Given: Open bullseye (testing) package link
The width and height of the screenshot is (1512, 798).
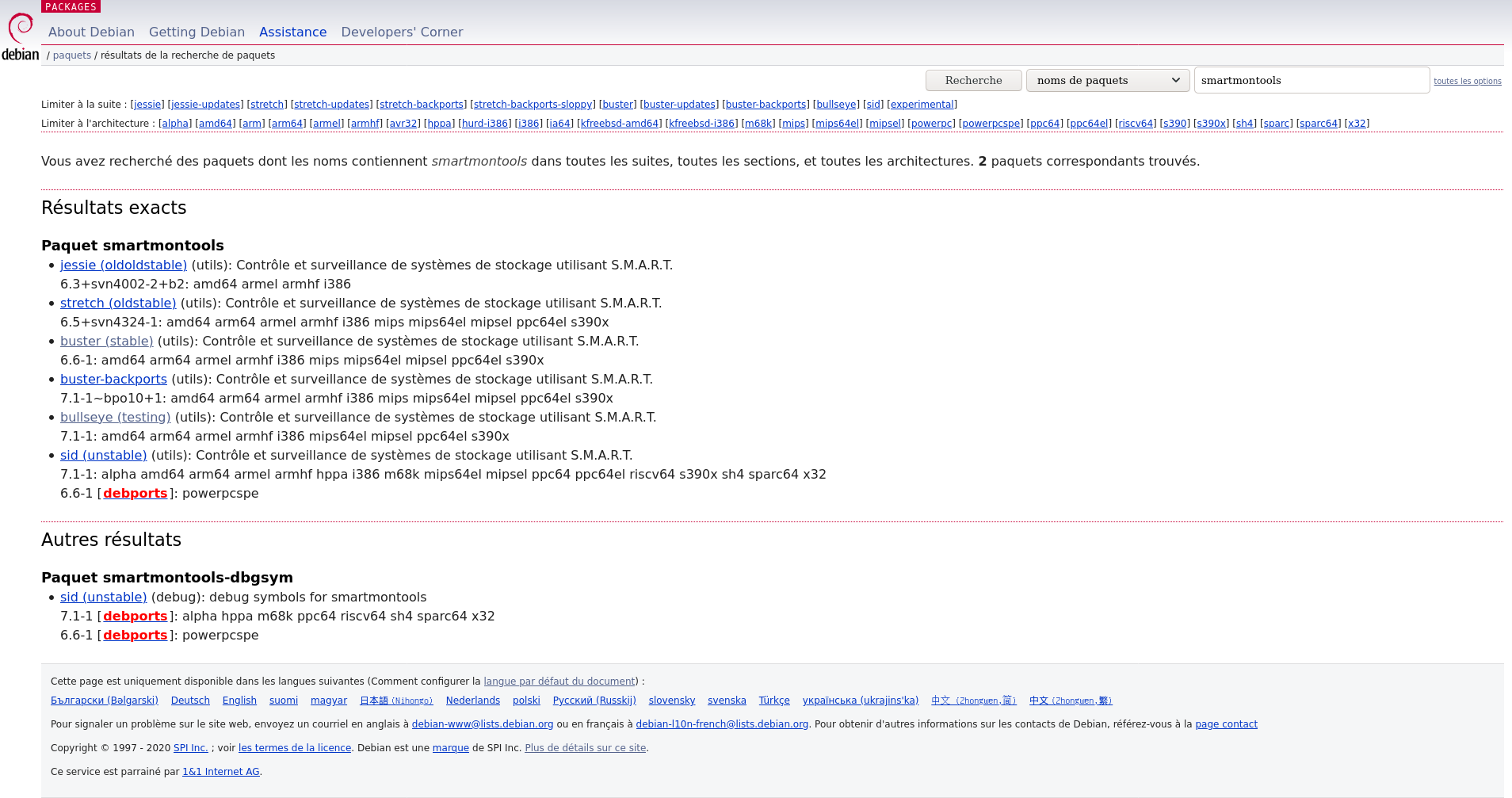Looking at the screenshot, I should (x=116, y=417).
